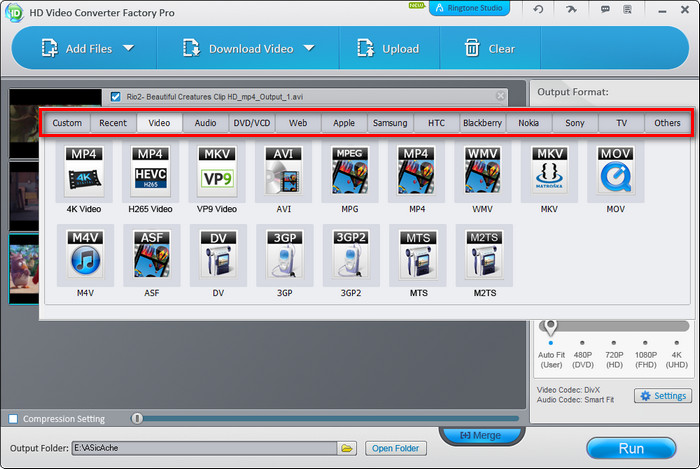Select the M4V iTunes format
The width and height of the screenshot is (700, 469).
tap(85, 256)
